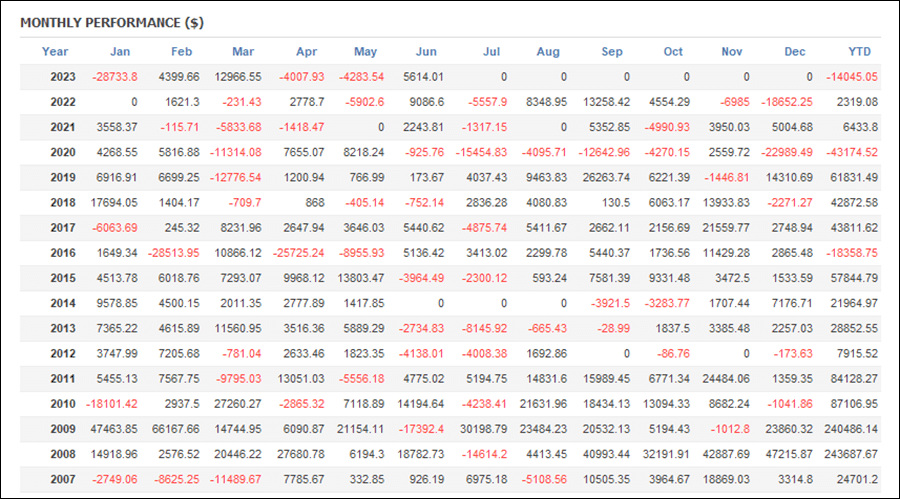Click the Jan column header

pyautogui.click(x=120, y=52)
